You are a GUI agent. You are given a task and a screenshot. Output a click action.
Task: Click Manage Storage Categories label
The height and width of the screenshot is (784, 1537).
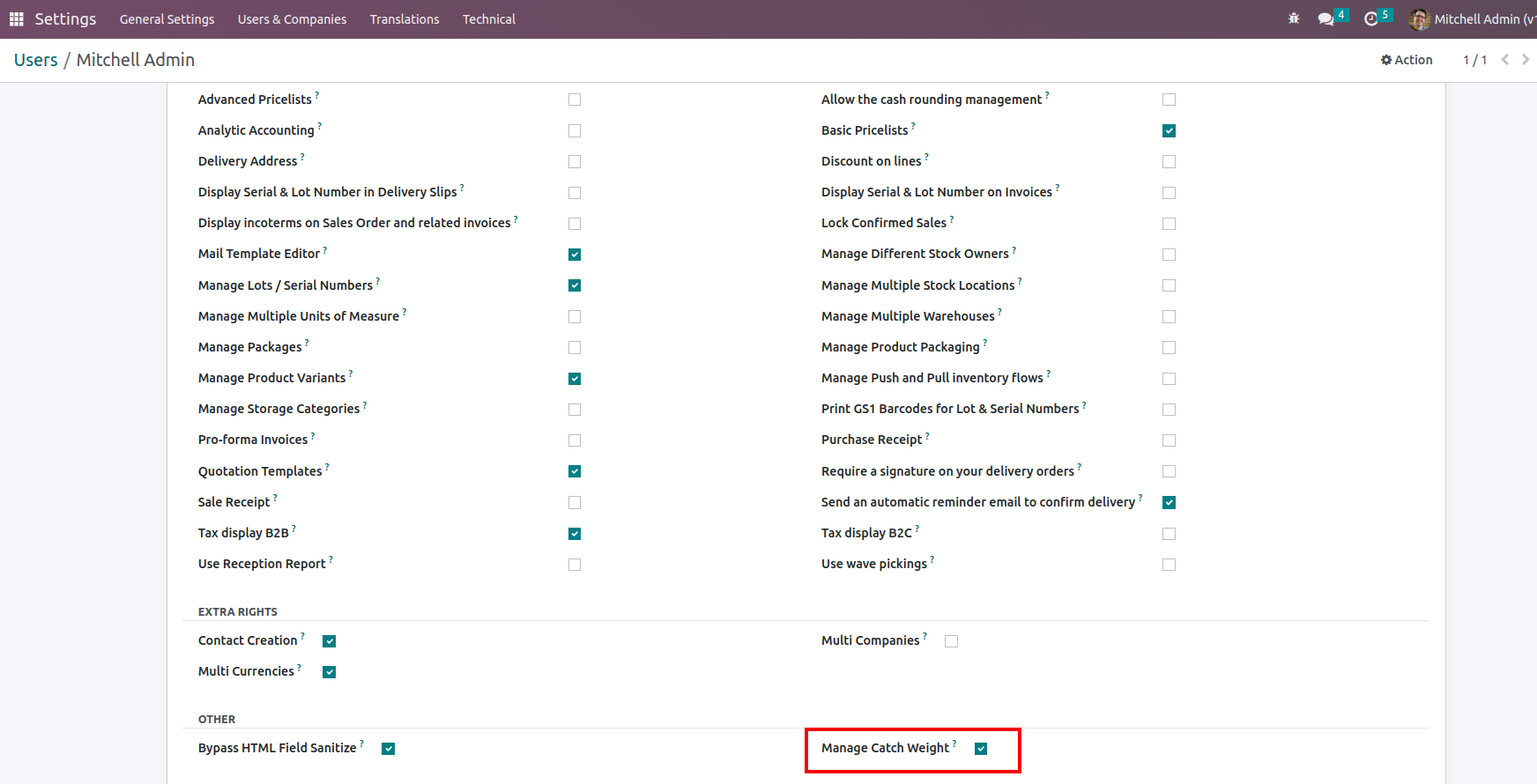point(278,409)
